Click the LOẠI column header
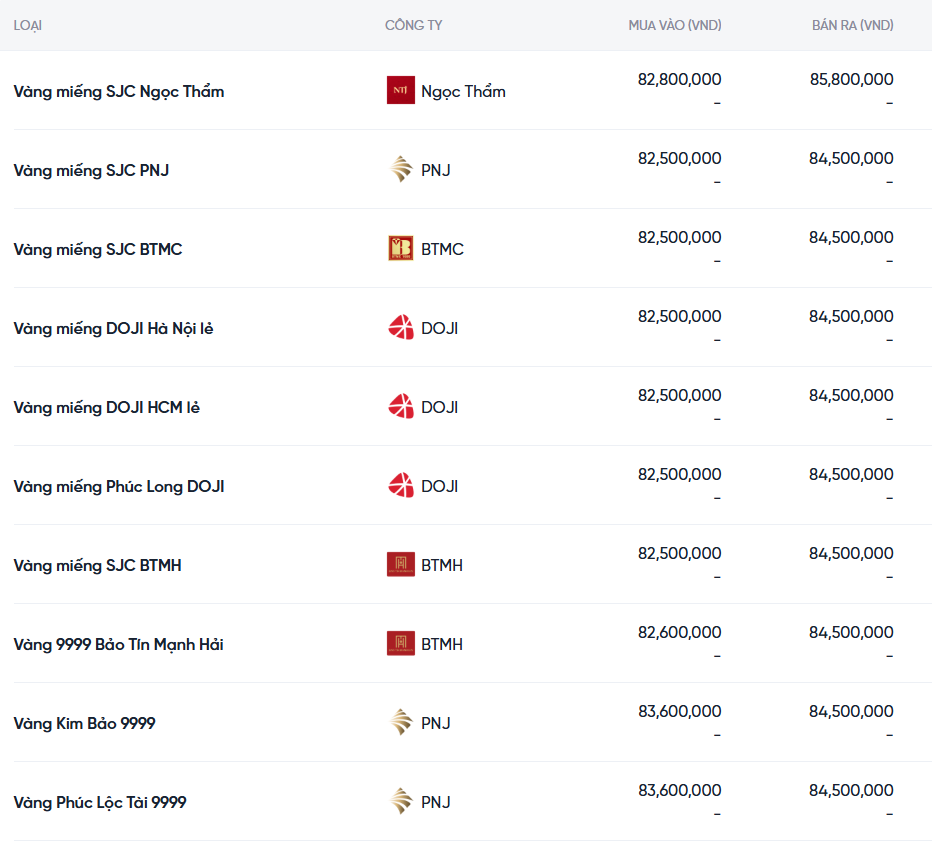The height and width of the screenshot is (850, 932). (x=27, y=26)
